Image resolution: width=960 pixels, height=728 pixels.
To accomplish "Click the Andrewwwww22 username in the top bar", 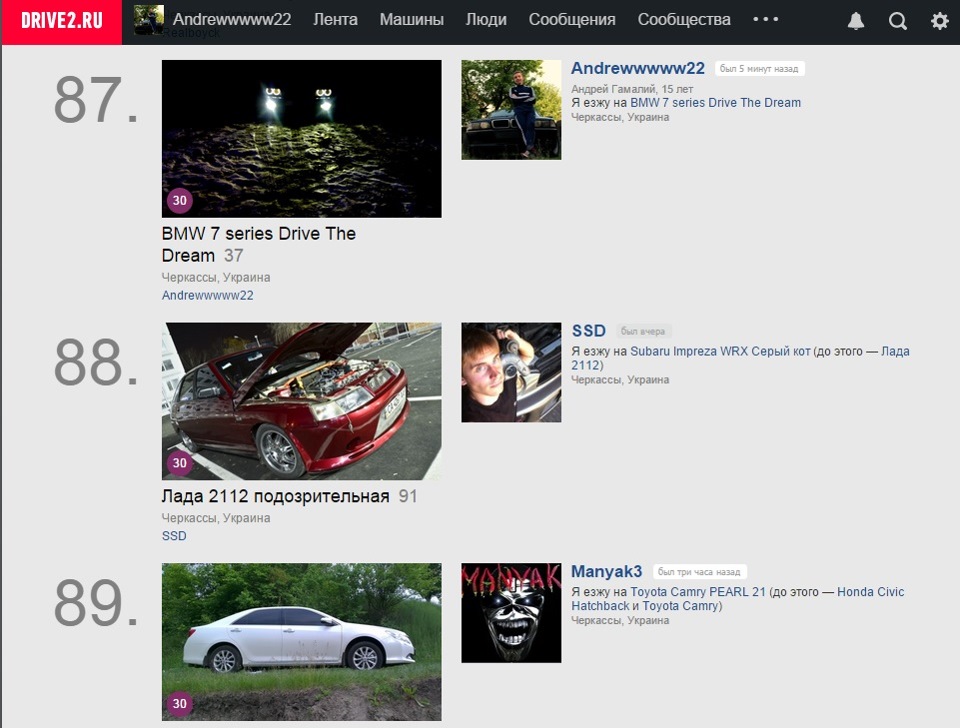I will 232,20.
